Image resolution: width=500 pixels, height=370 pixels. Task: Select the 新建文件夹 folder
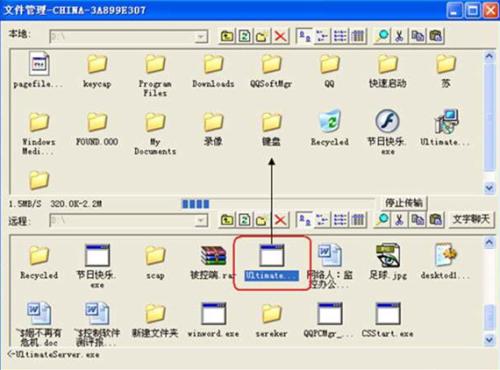tap(155, 320)
